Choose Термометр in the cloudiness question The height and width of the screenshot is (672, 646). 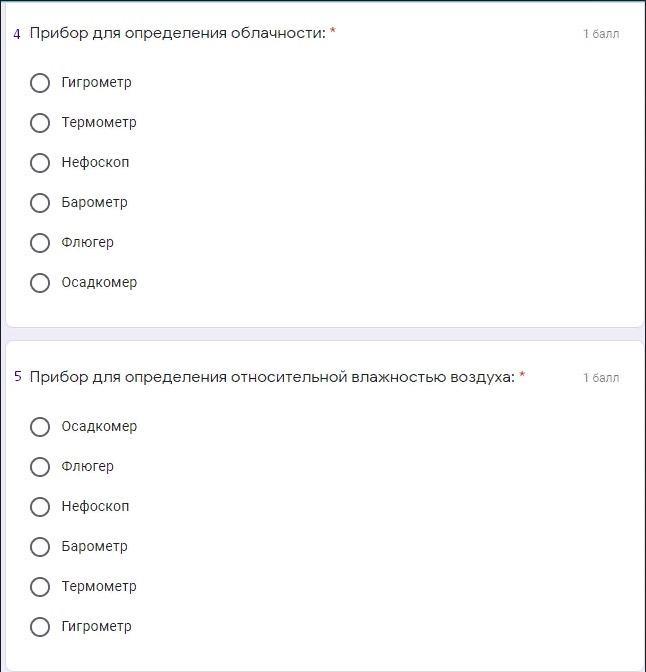click(x=40, y=123)
